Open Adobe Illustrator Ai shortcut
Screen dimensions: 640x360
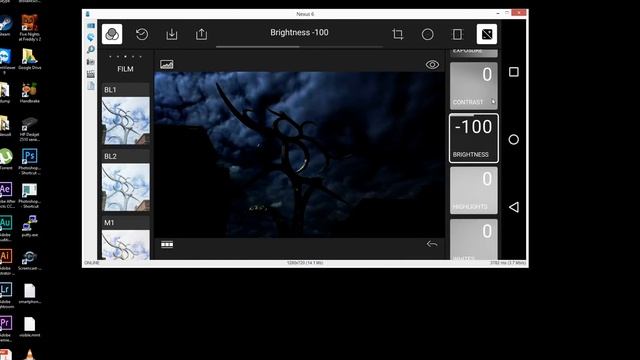click(6, 262)
